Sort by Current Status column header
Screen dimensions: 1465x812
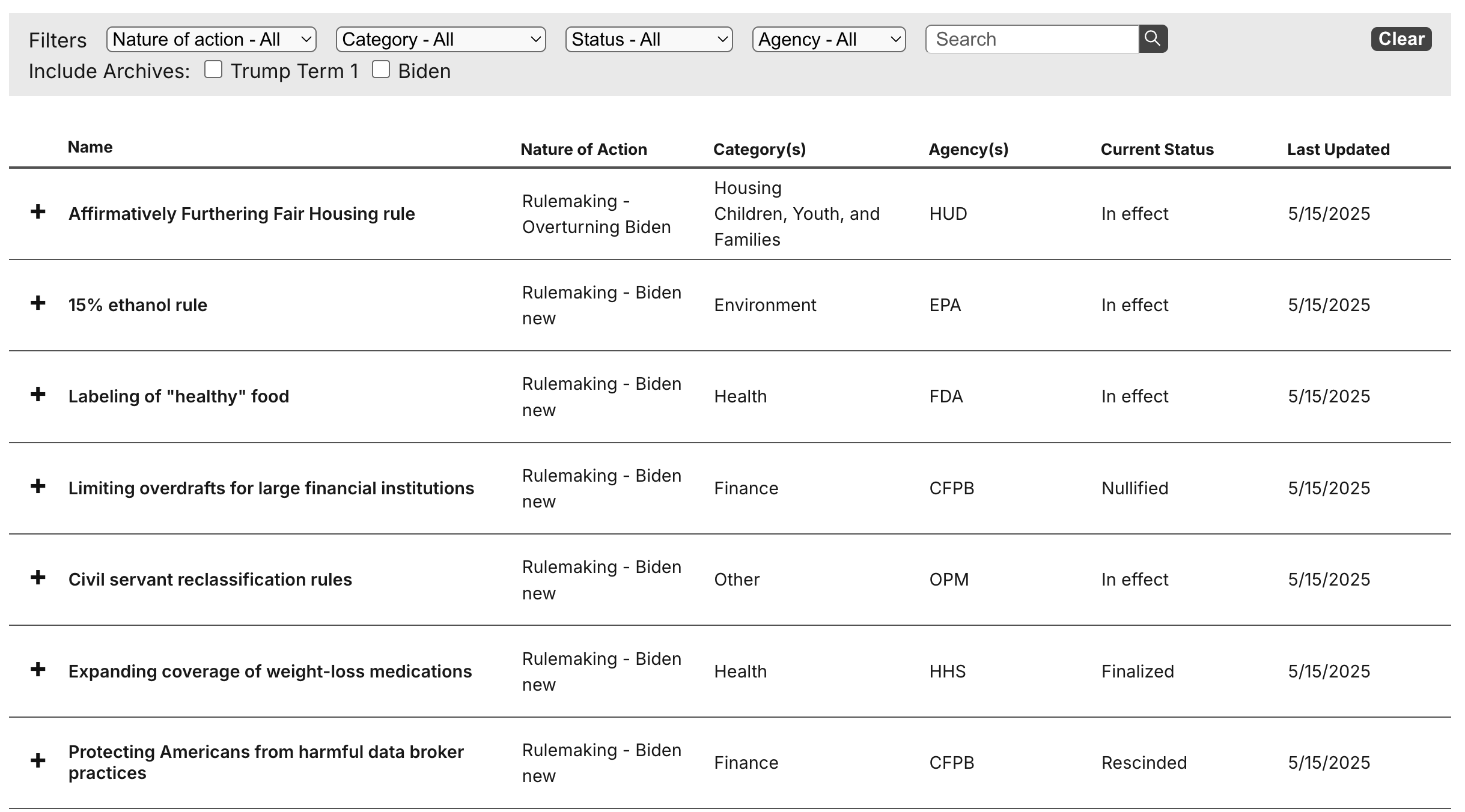pos(1157,150)
